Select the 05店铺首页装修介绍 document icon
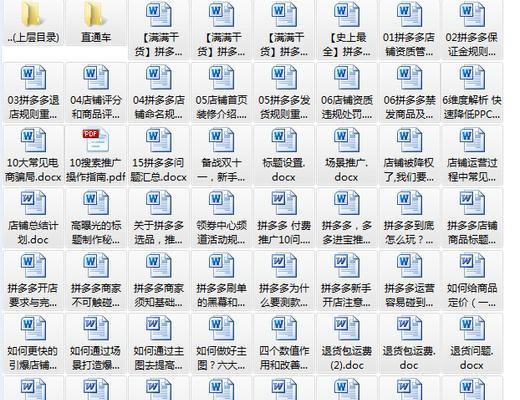Image resolution: width=520 pixels, height=400 pixels. (x=221, y=77)
